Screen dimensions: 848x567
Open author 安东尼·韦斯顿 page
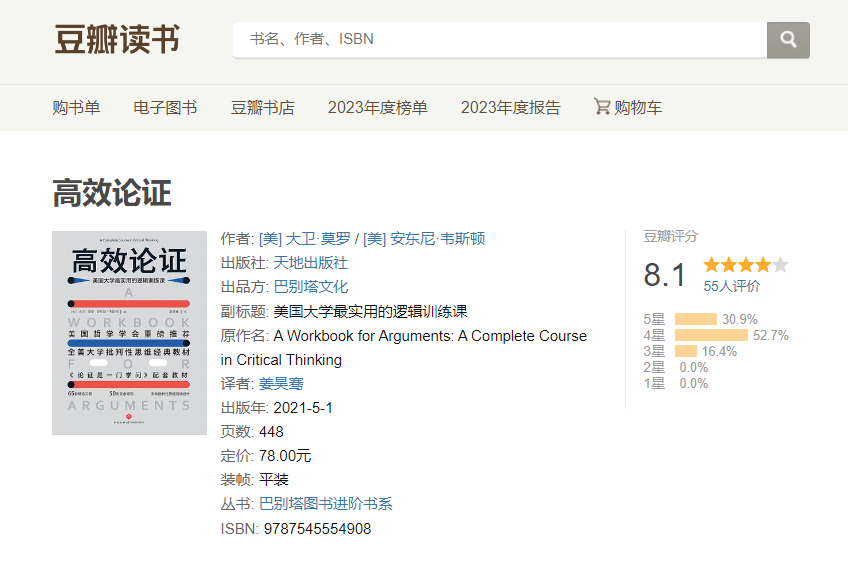[x=424, y=239]
